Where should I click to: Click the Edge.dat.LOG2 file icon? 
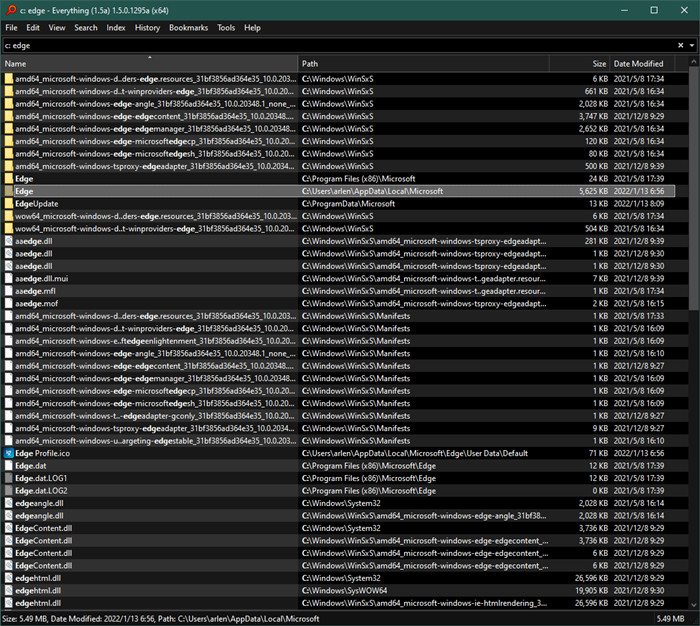click(x=9, y=491)
